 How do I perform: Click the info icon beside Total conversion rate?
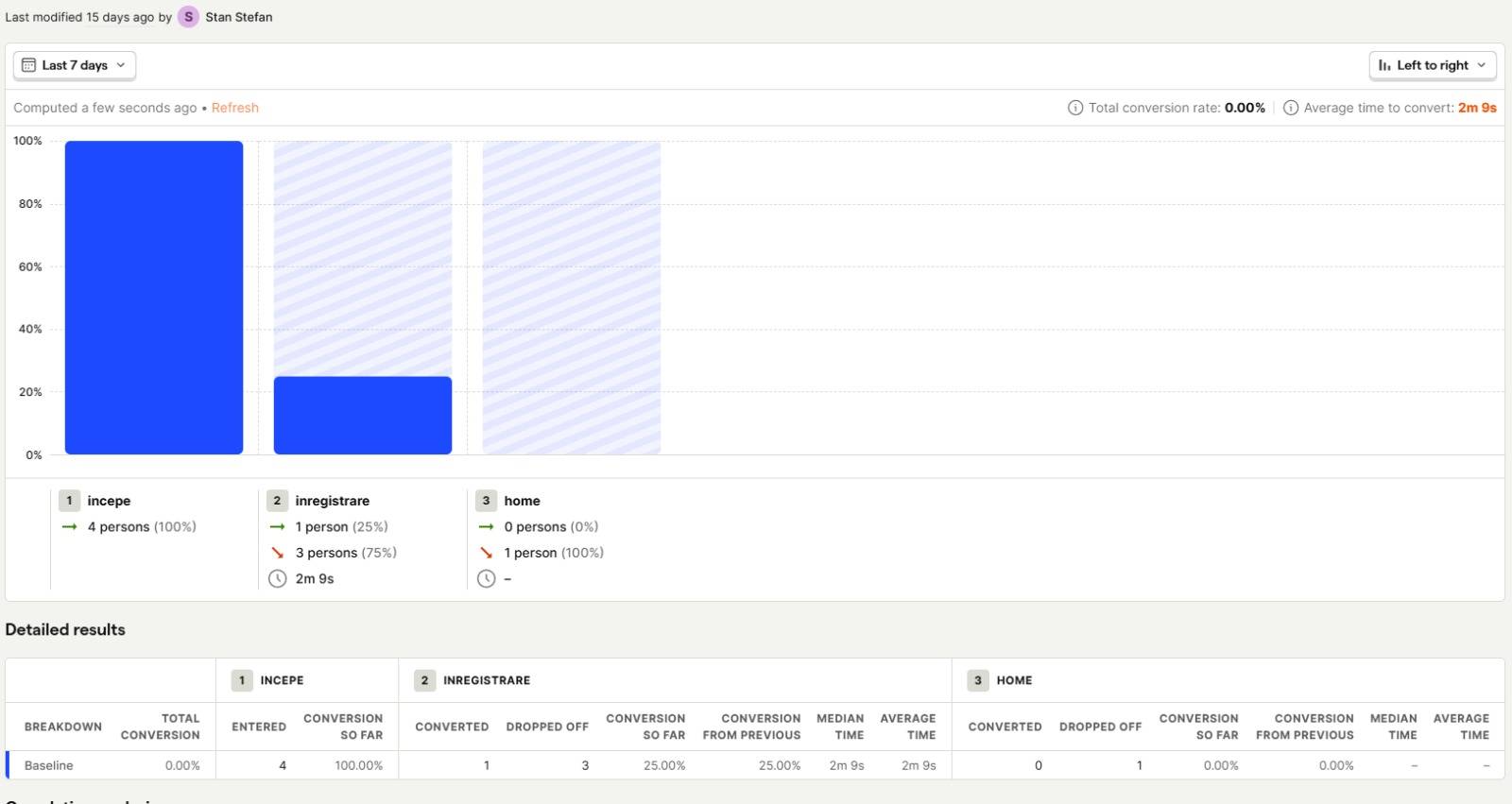tap(1075, 108)
